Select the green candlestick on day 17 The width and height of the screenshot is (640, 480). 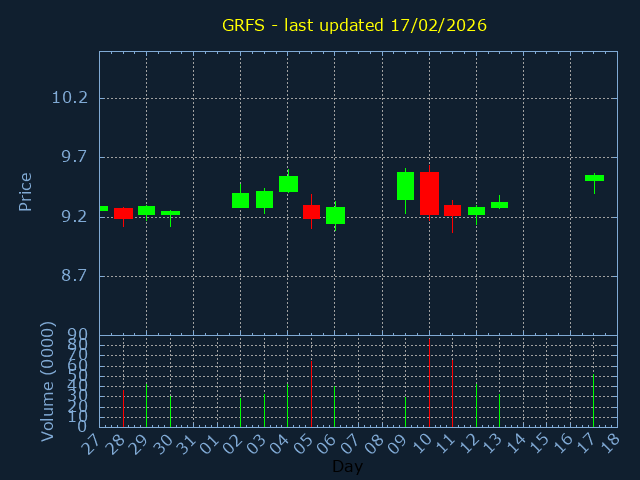coord(594,178)
